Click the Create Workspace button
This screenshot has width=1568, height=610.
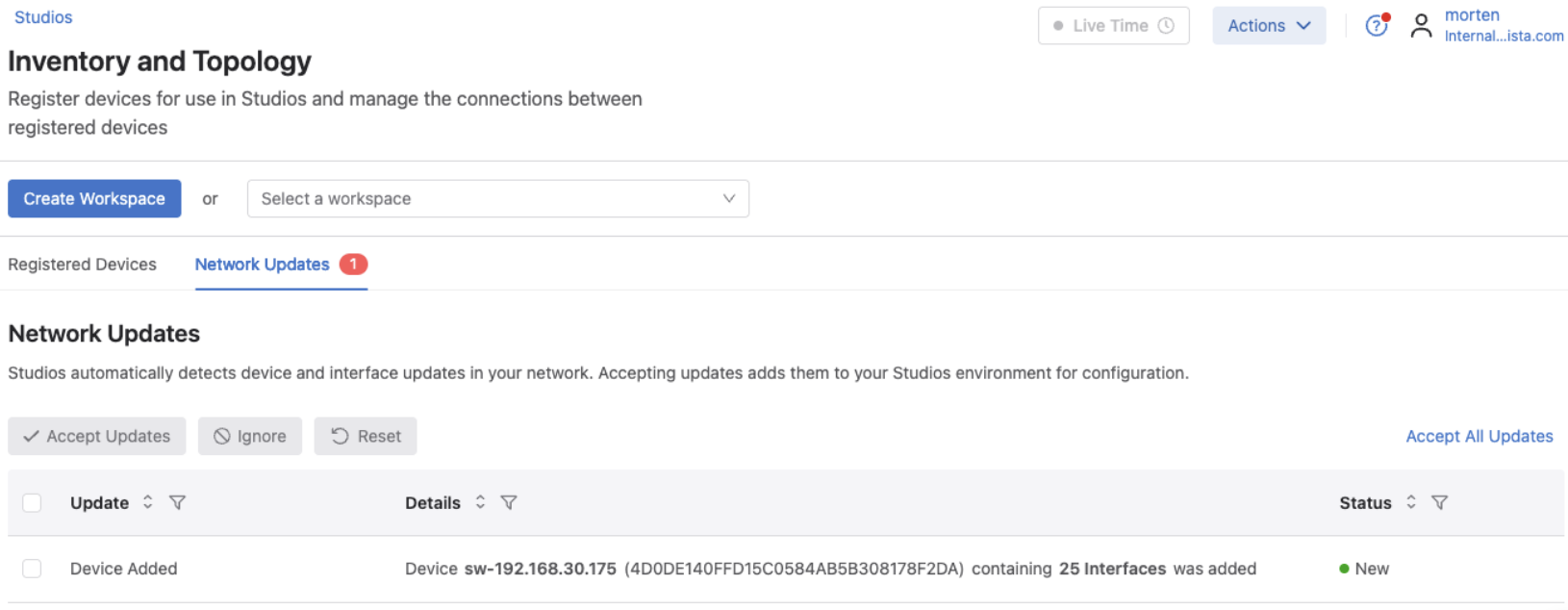[x=94, y=199]
